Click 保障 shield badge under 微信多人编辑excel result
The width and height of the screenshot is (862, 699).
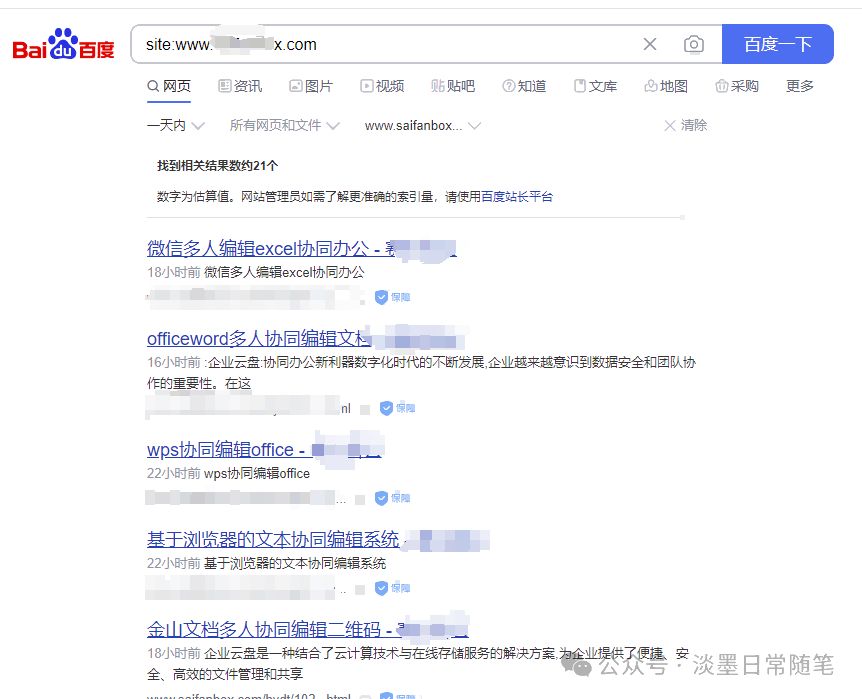coord(393,298)
